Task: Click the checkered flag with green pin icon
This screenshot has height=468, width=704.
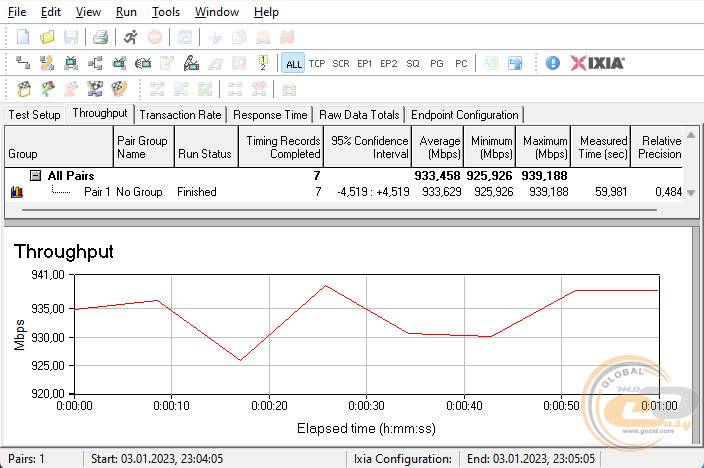Action: [x=47, y=89]
